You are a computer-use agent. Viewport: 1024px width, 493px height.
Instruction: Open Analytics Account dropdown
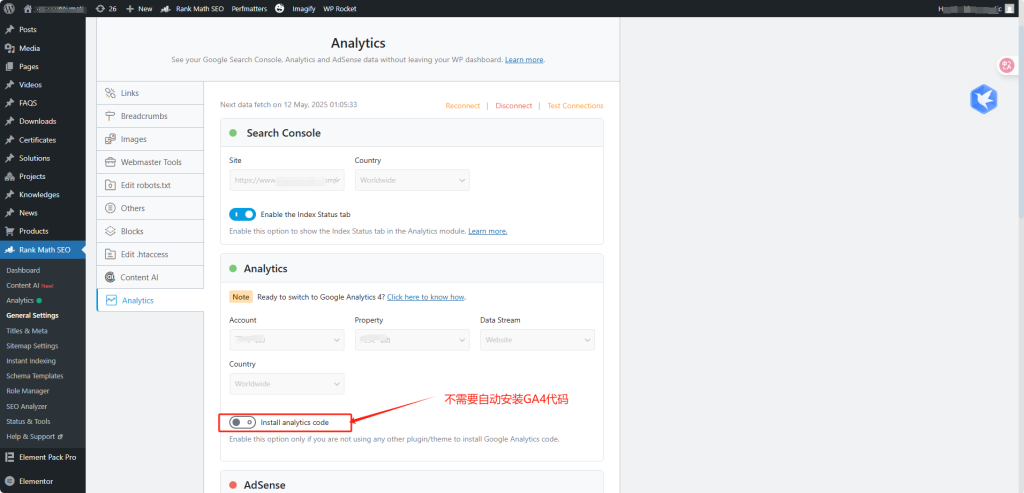287,340
